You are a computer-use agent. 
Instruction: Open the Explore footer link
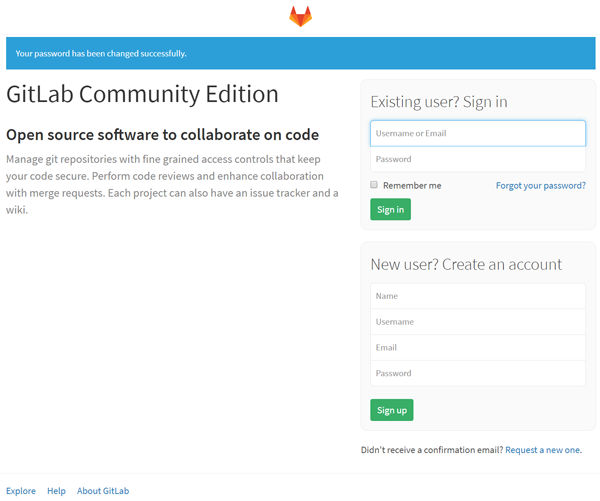21,491
